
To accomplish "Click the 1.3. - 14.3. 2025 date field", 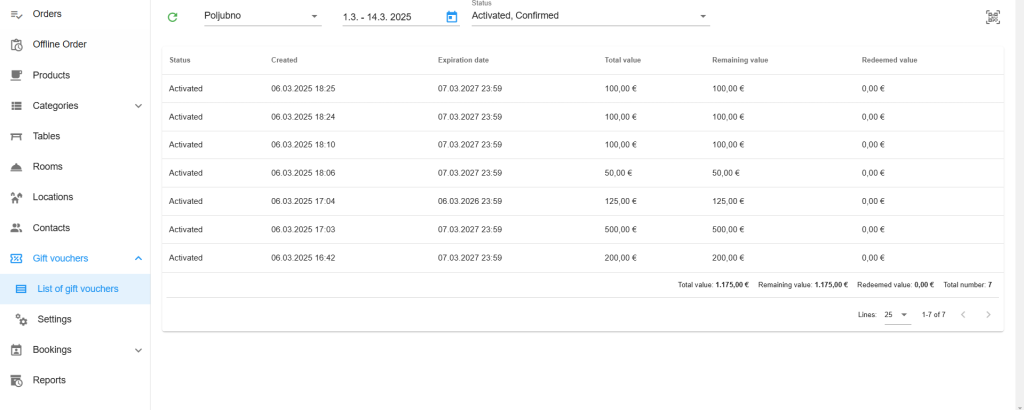I will click(392, 17).
